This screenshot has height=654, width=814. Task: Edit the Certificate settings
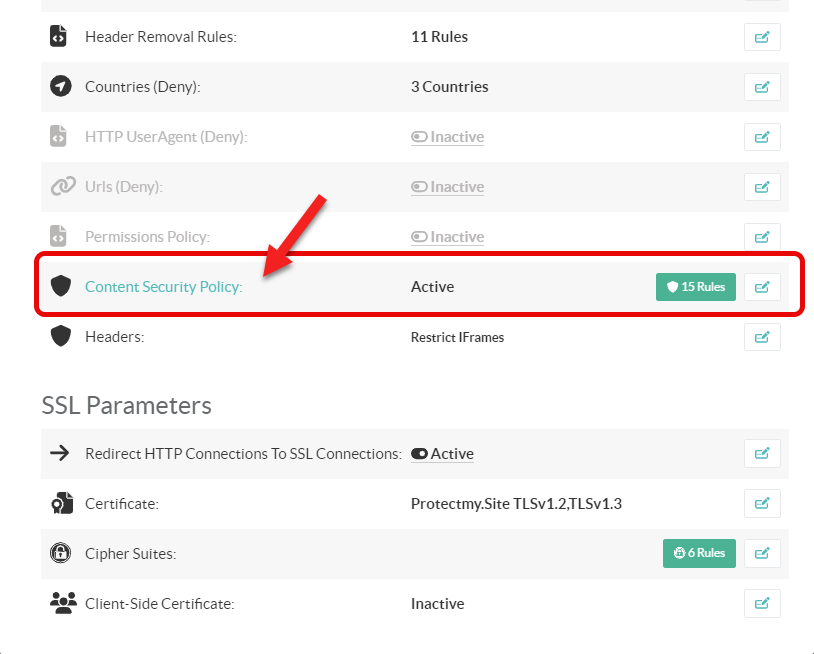point(762,503)
